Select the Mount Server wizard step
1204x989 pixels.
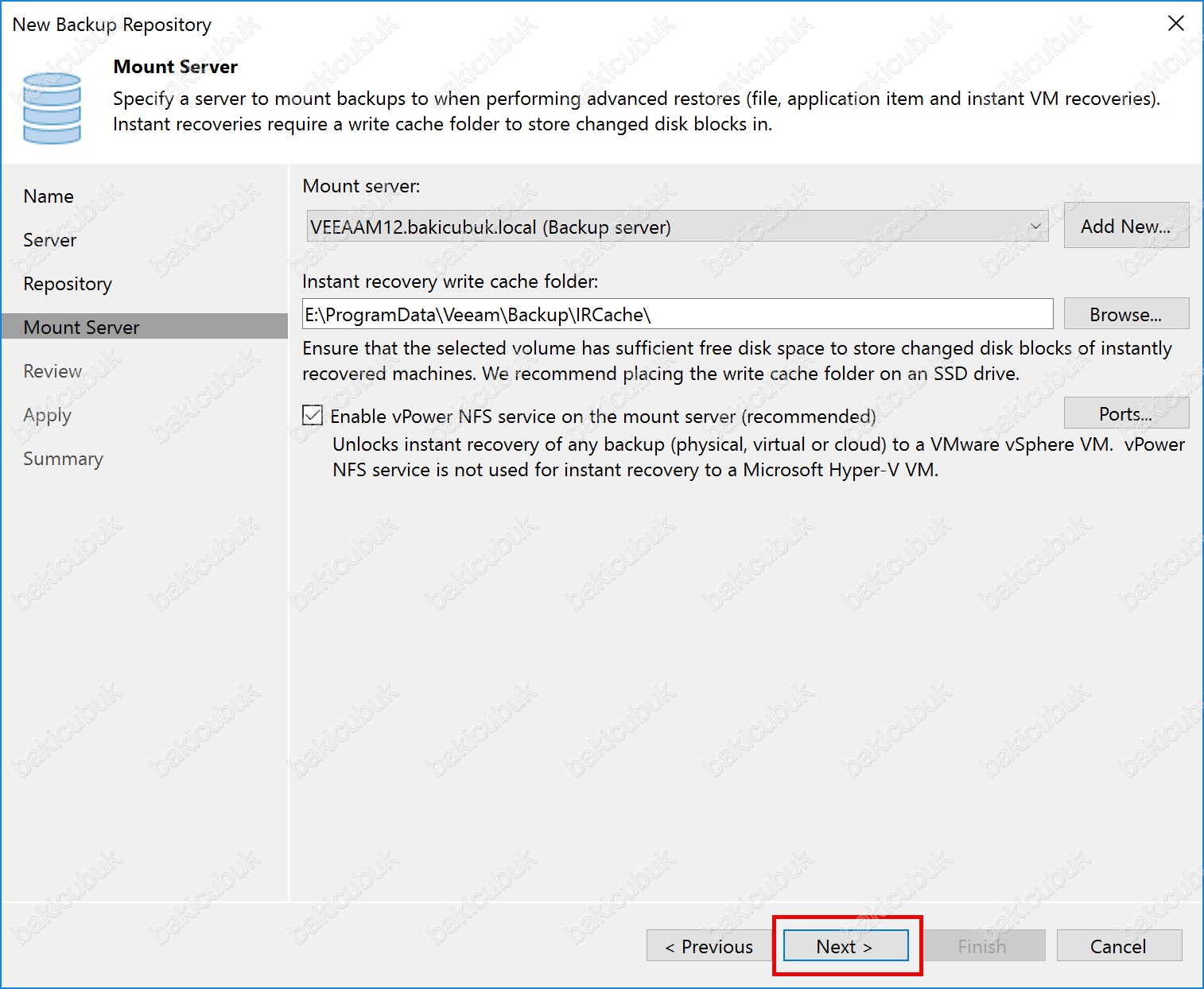(x=145, y=327)
